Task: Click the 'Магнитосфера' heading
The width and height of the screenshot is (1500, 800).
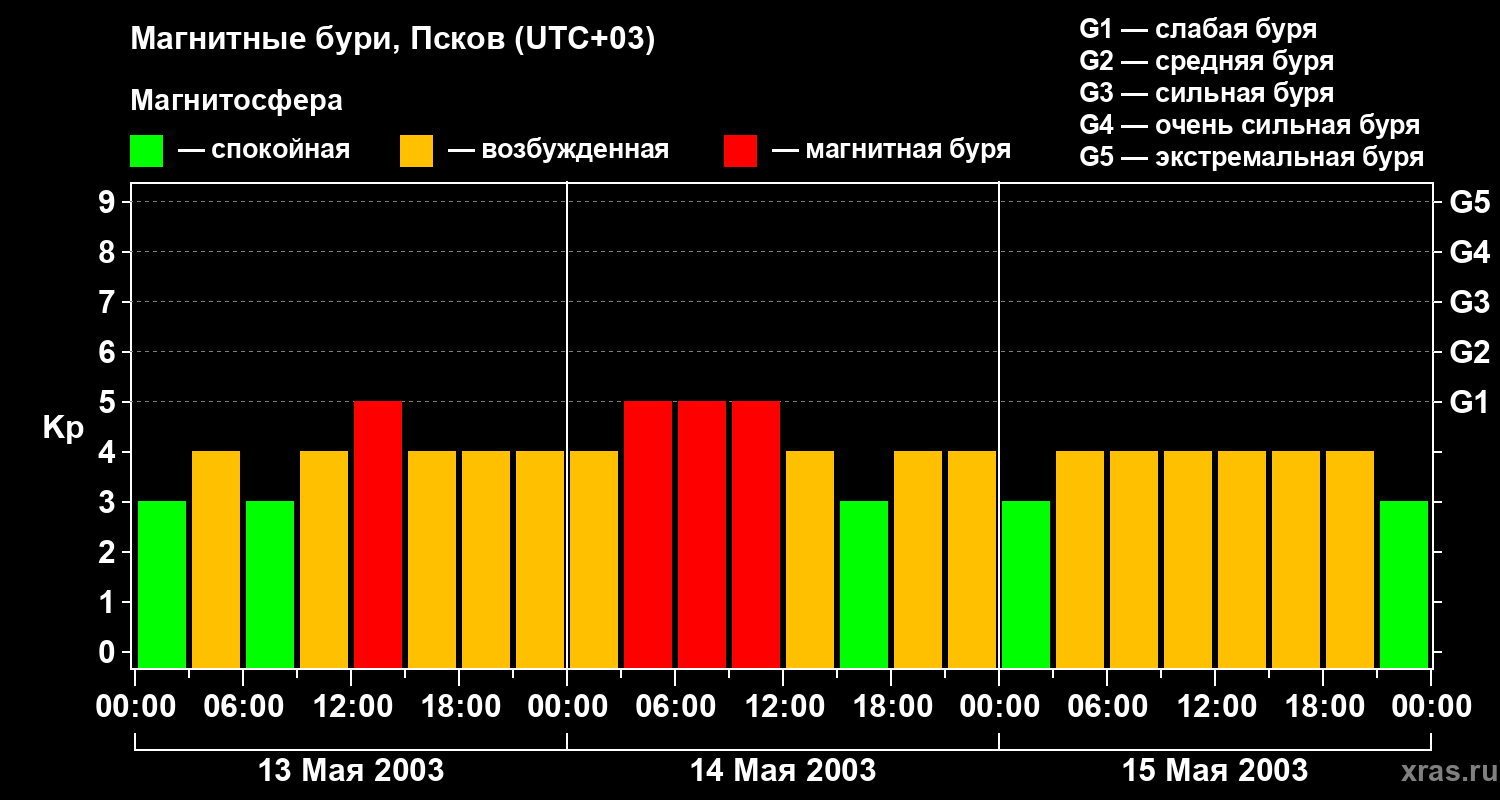Action: [x=236, y=101]
